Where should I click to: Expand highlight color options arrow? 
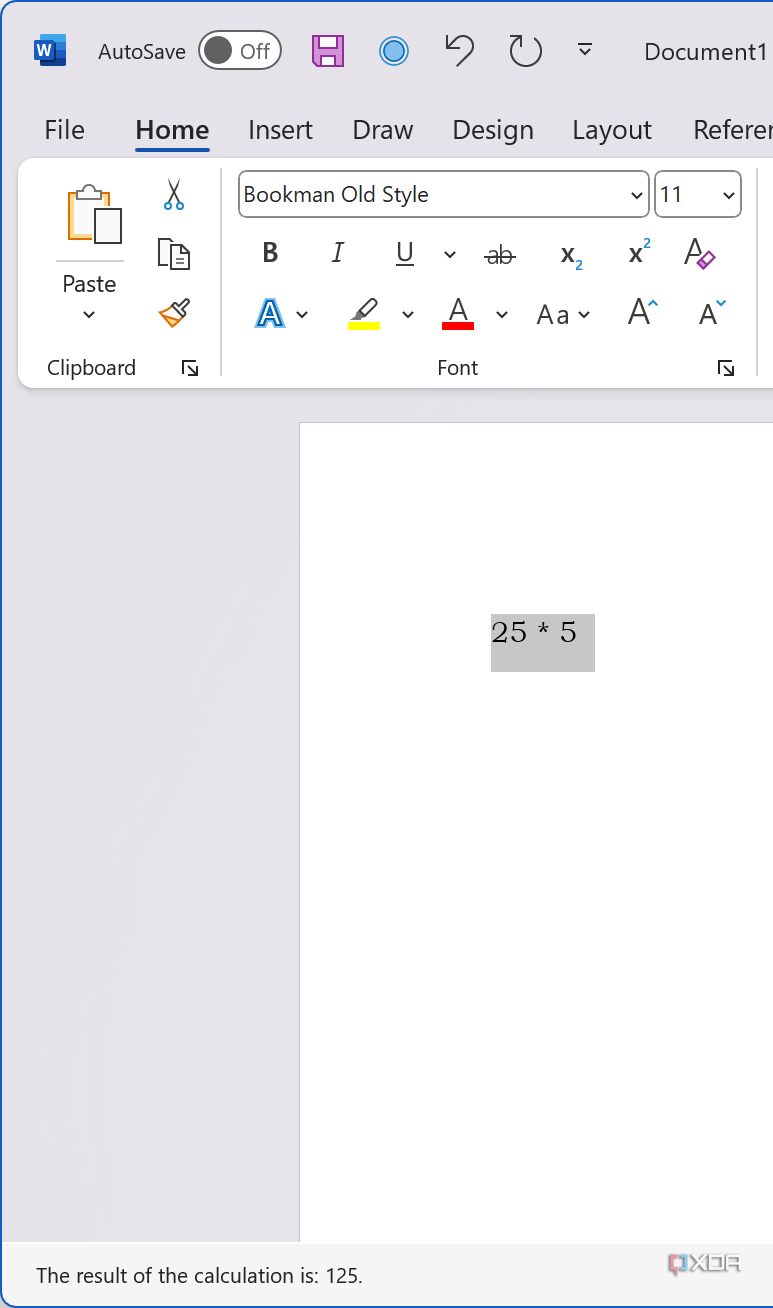(x=408, y=315)
